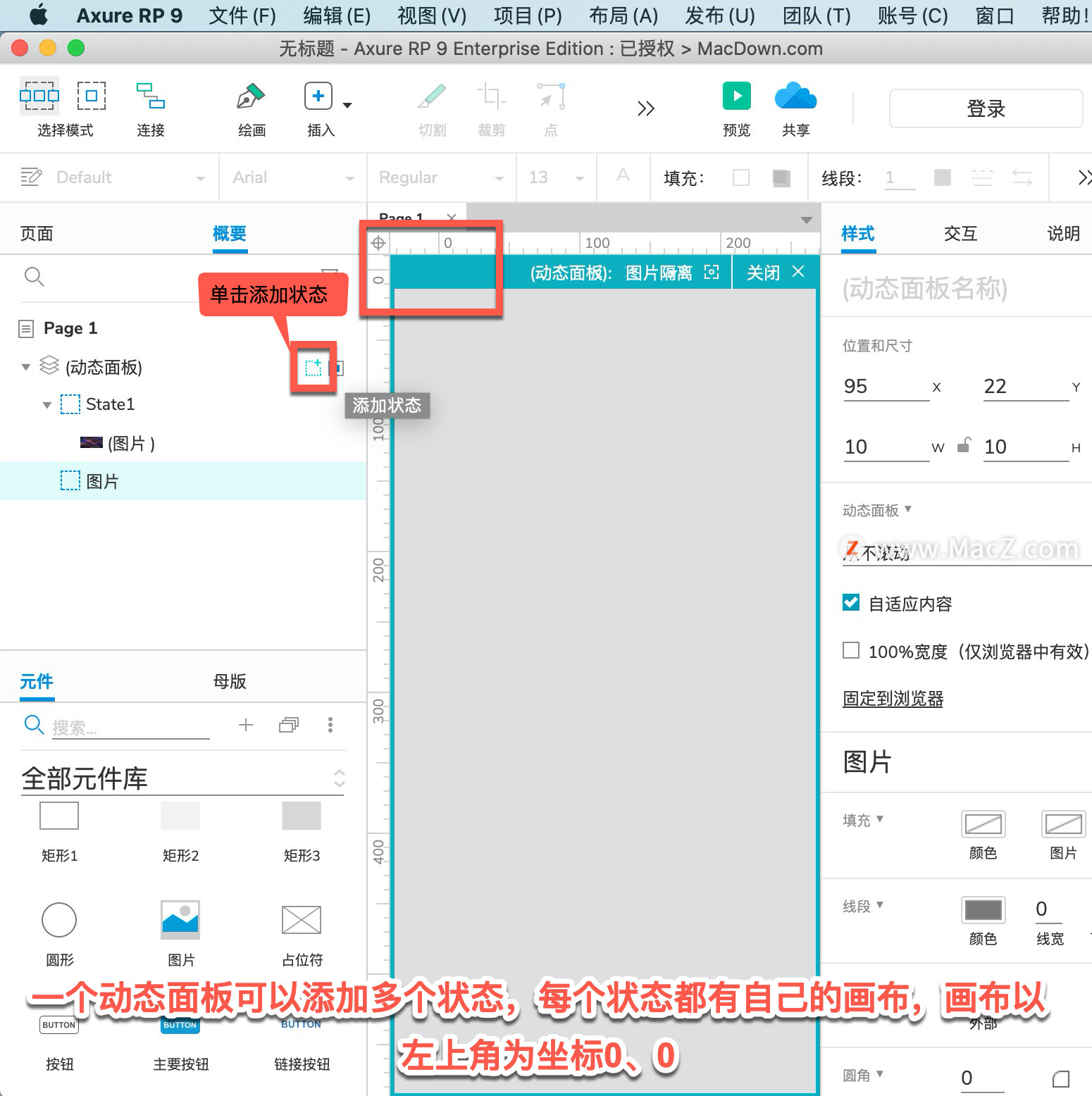Open the Publish menu
The height and width of the screenshot is (1096, 1092).
(720, 15)
